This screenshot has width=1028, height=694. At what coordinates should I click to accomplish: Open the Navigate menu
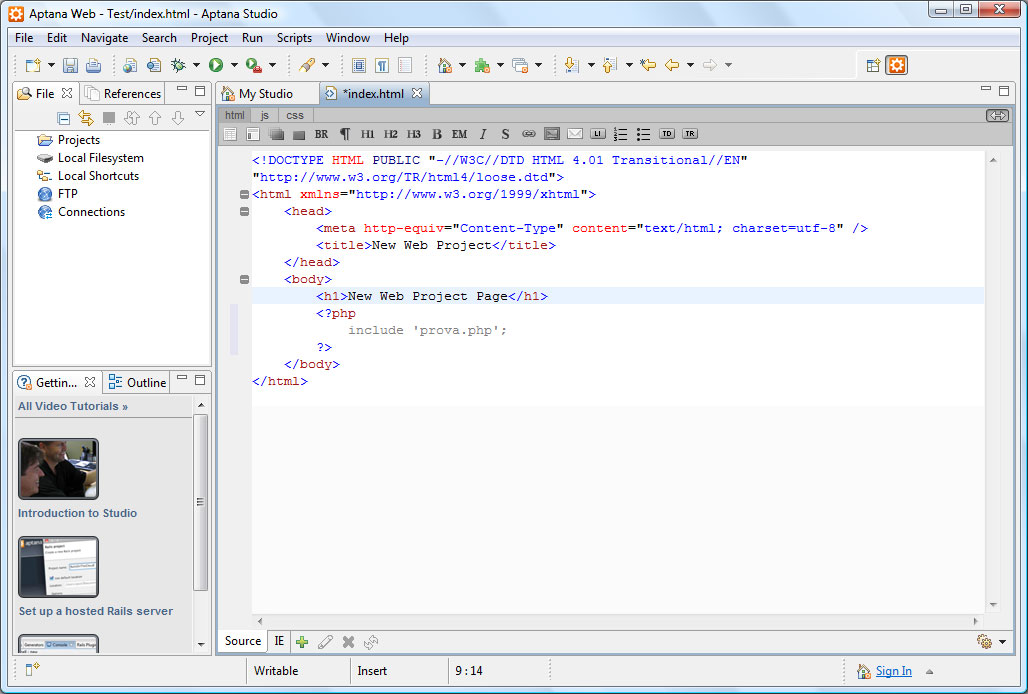[x=104, y=38]
